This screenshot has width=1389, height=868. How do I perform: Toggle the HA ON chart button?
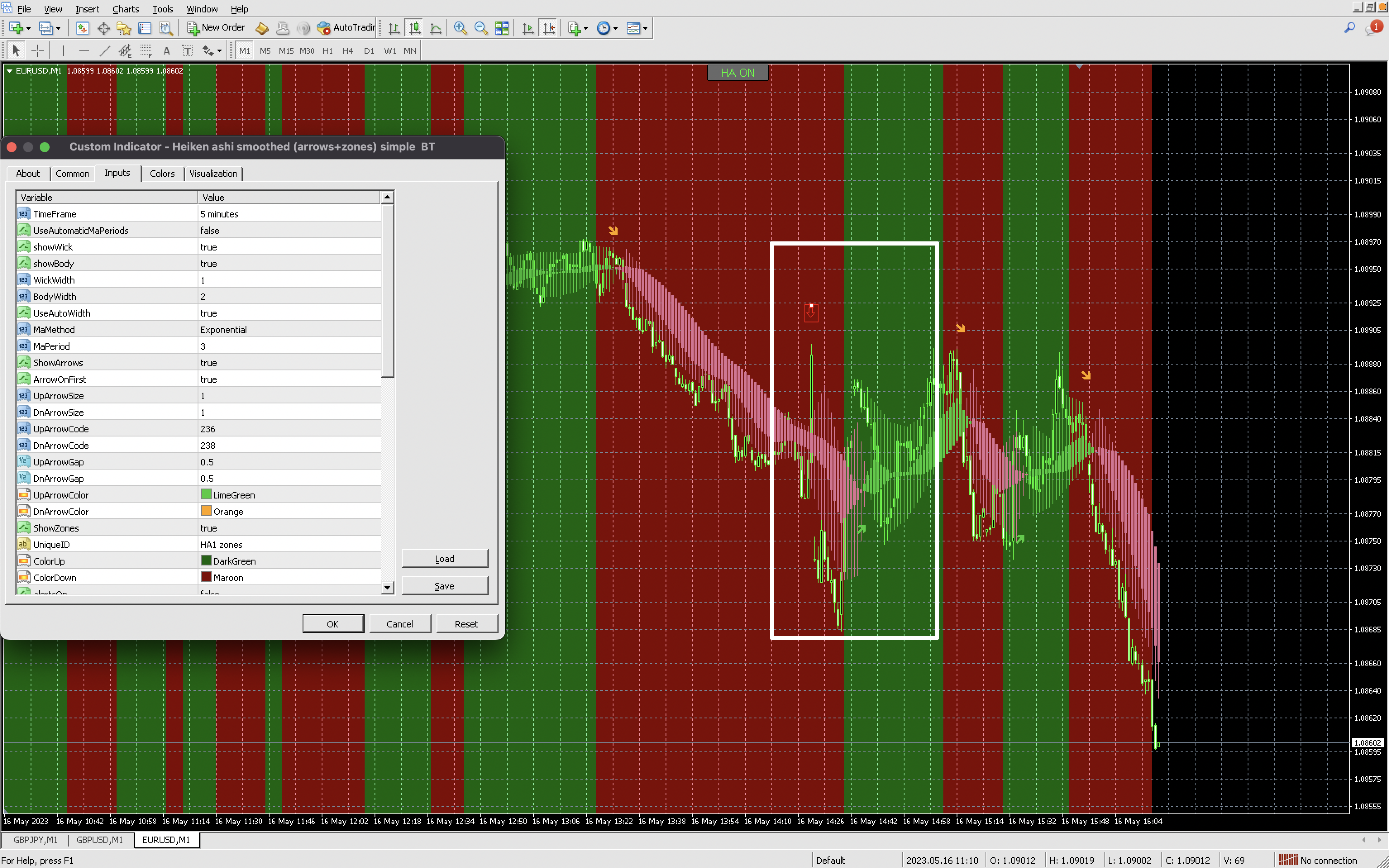pos(737,73)
